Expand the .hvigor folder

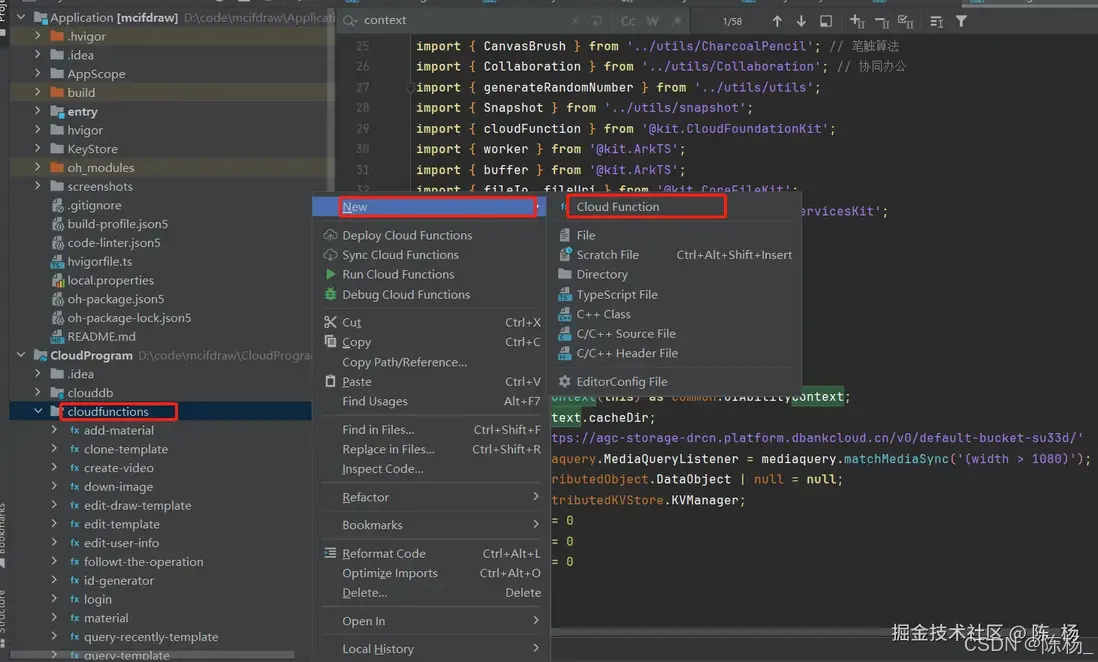pos(37,35)
